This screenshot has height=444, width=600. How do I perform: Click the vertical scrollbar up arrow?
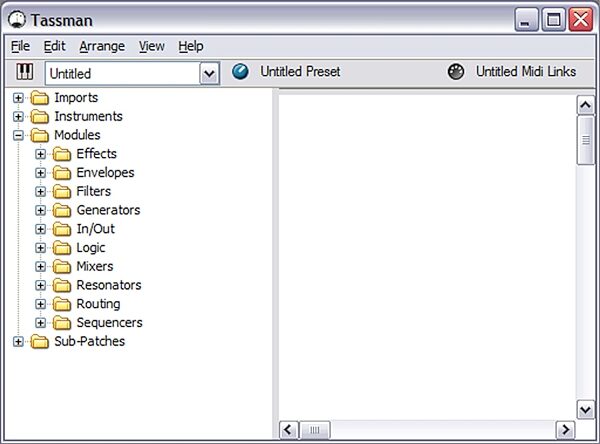(585, 105)
